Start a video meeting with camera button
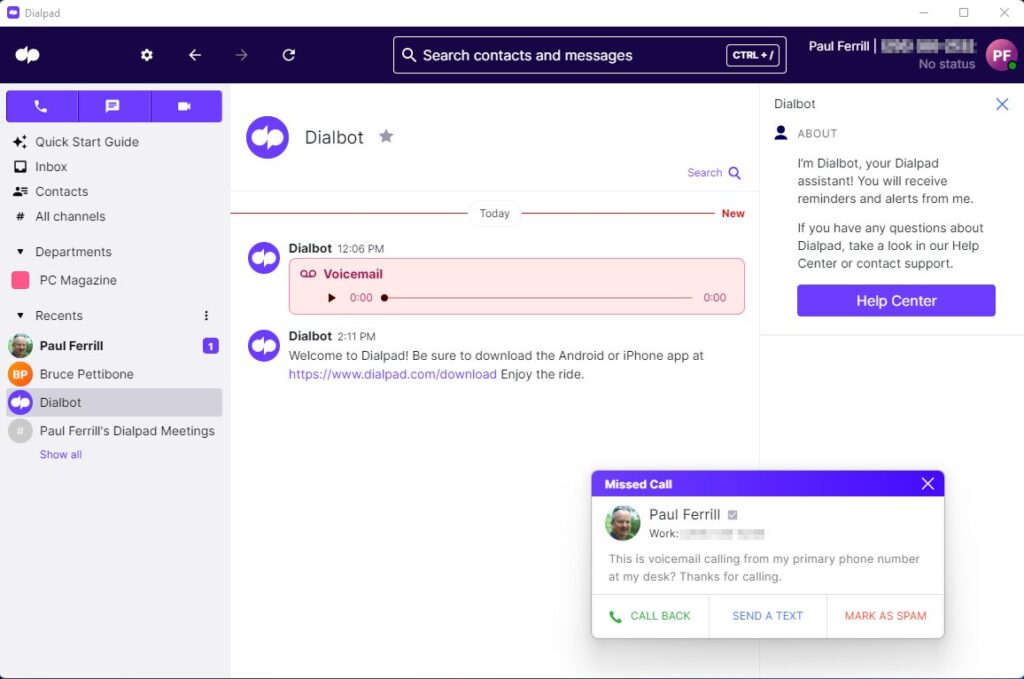This screenshot has height=679, width=1024. 186,106
